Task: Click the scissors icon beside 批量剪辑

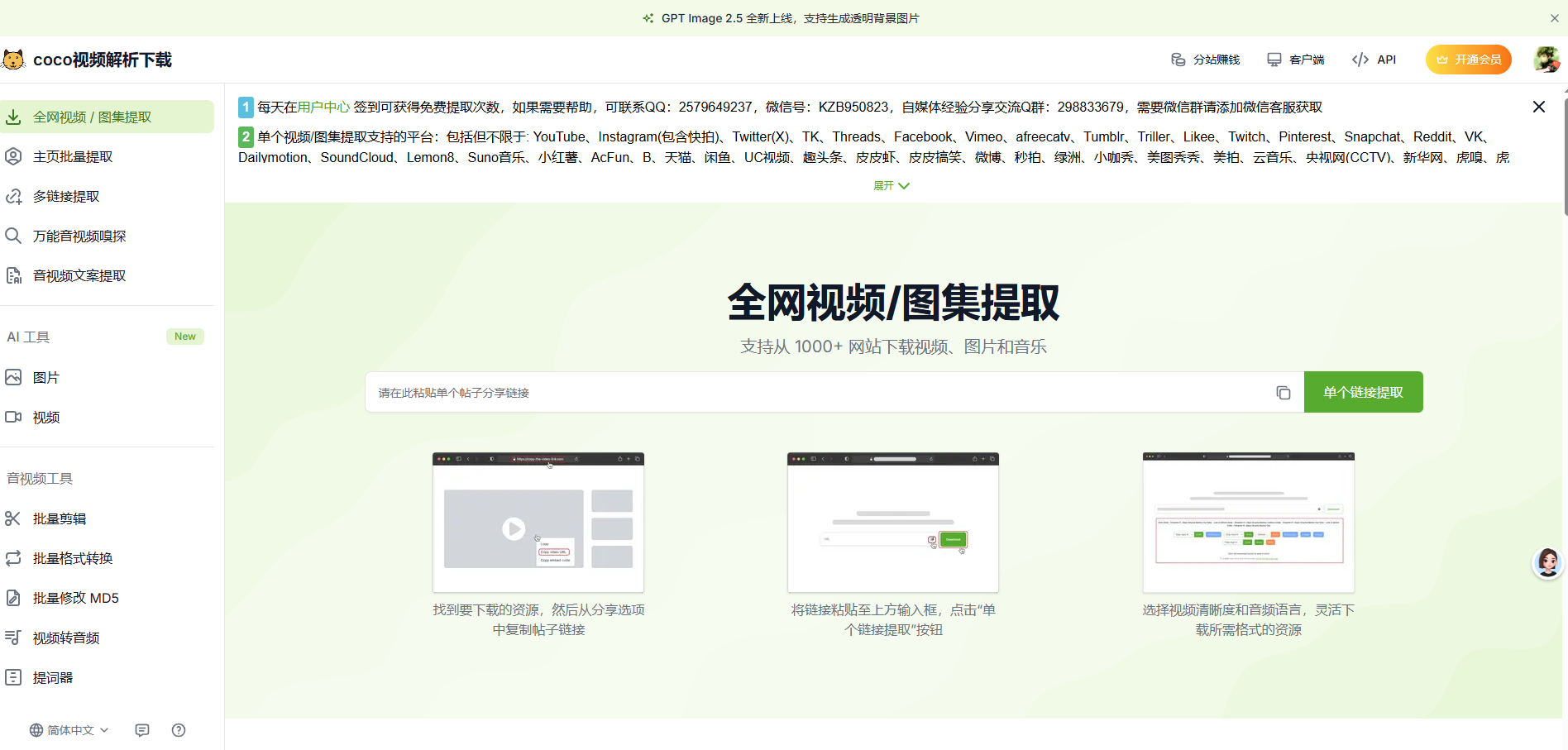Action: [x=13, y=519]
